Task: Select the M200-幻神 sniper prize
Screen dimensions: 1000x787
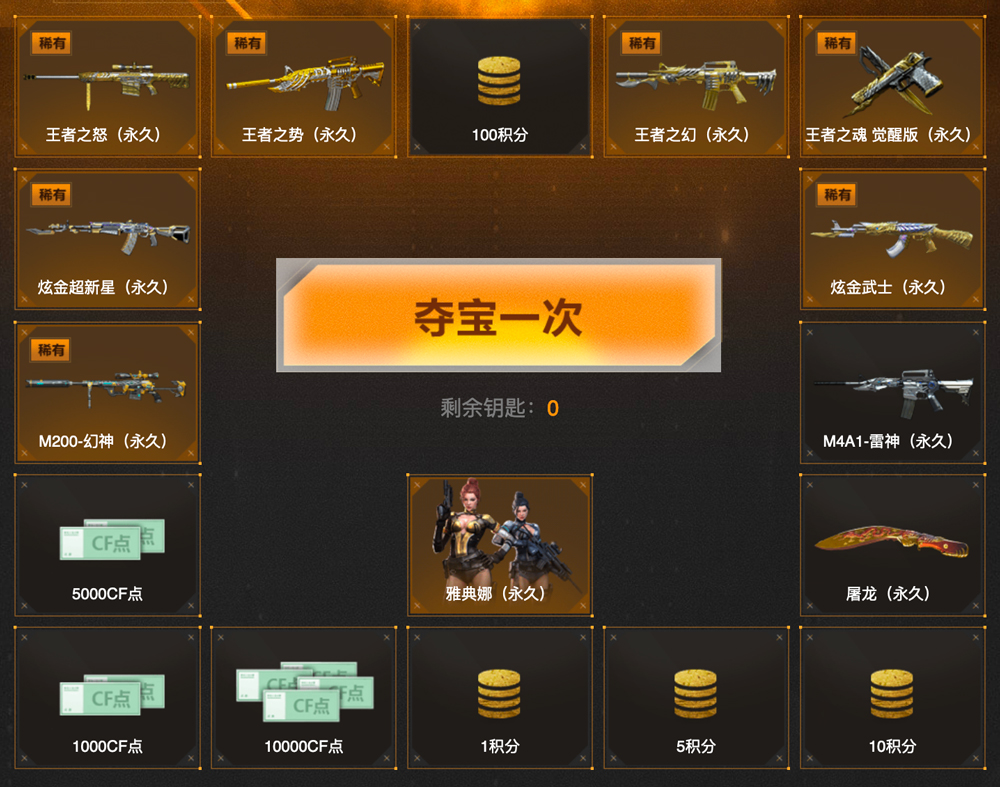Action: (108, 393)
